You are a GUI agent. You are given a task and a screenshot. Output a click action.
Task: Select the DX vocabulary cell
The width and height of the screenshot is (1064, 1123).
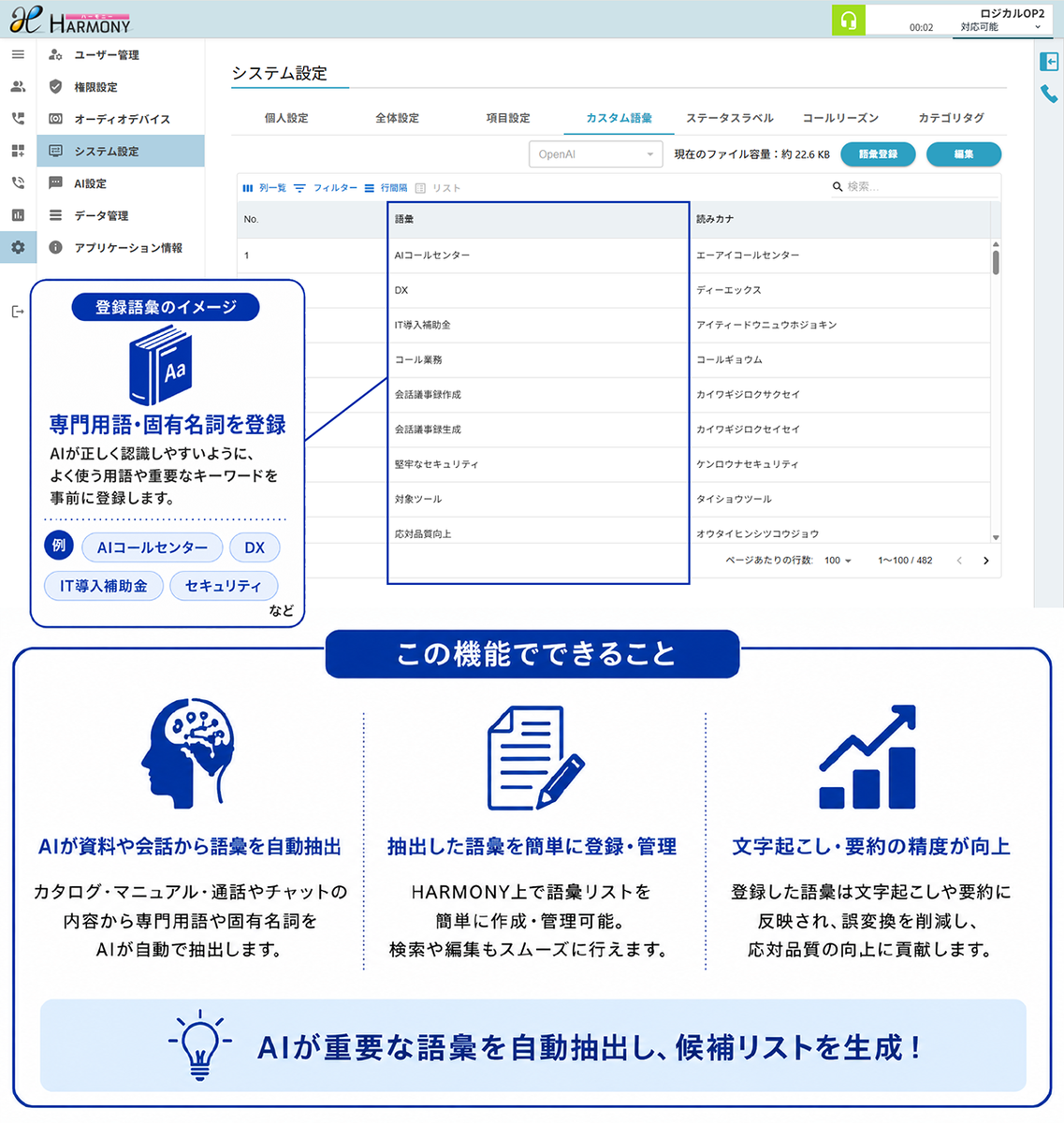[x=538, y=290]
